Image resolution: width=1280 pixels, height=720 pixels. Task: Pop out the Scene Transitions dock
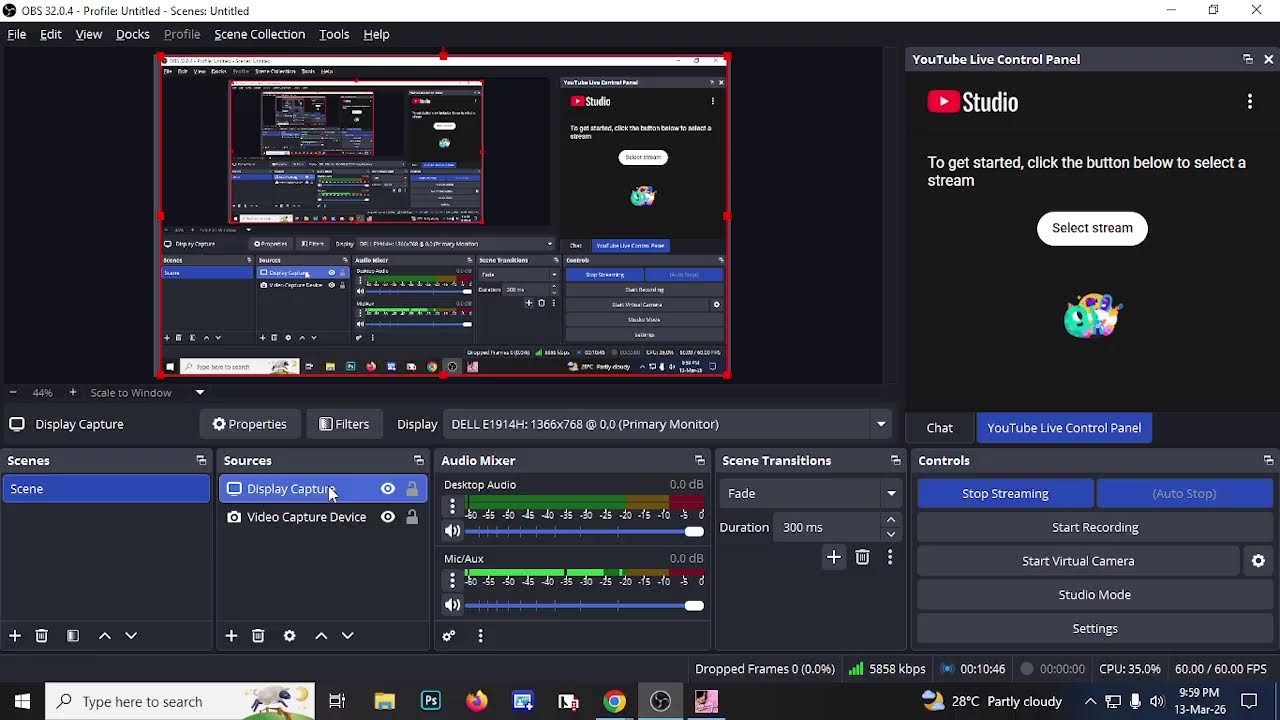pyautogui.click(x=896, y=461)
